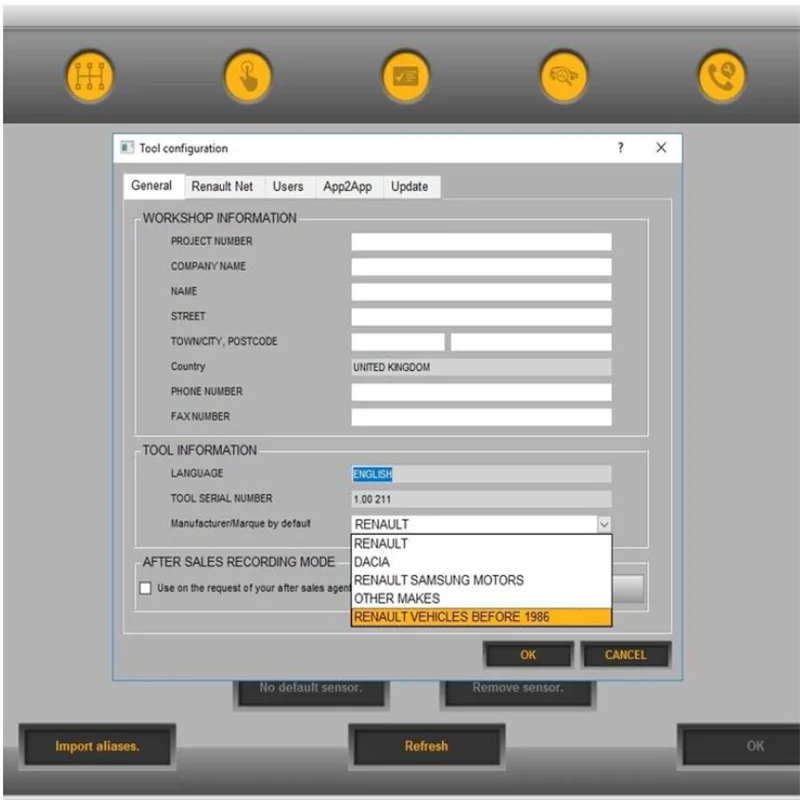Click the COMPANY NAME input field

pyautogui.click(x=481, y=267)
